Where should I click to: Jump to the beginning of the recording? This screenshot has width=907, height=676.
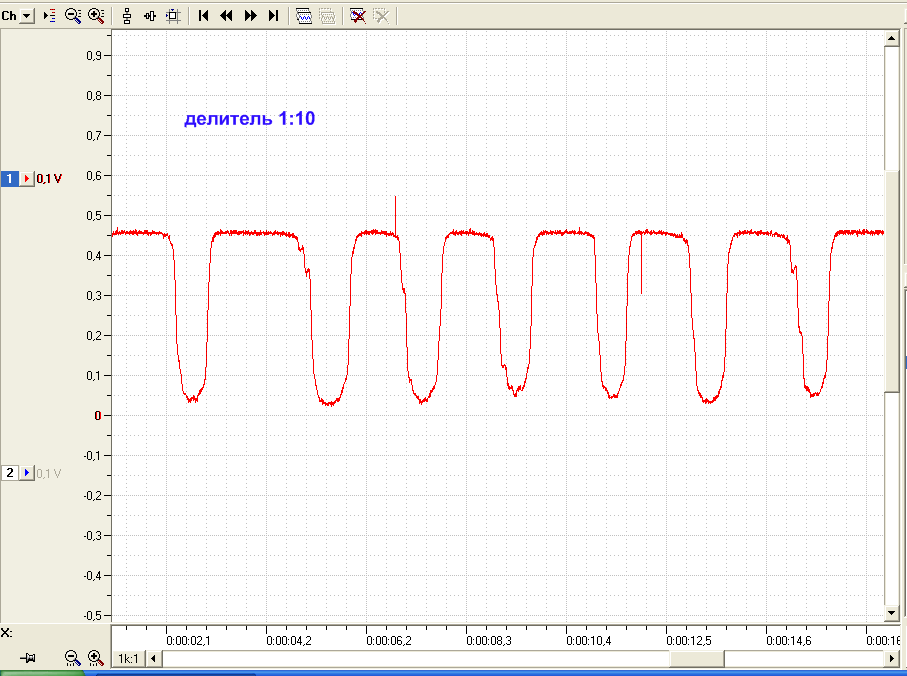click(x=203, y=16)
